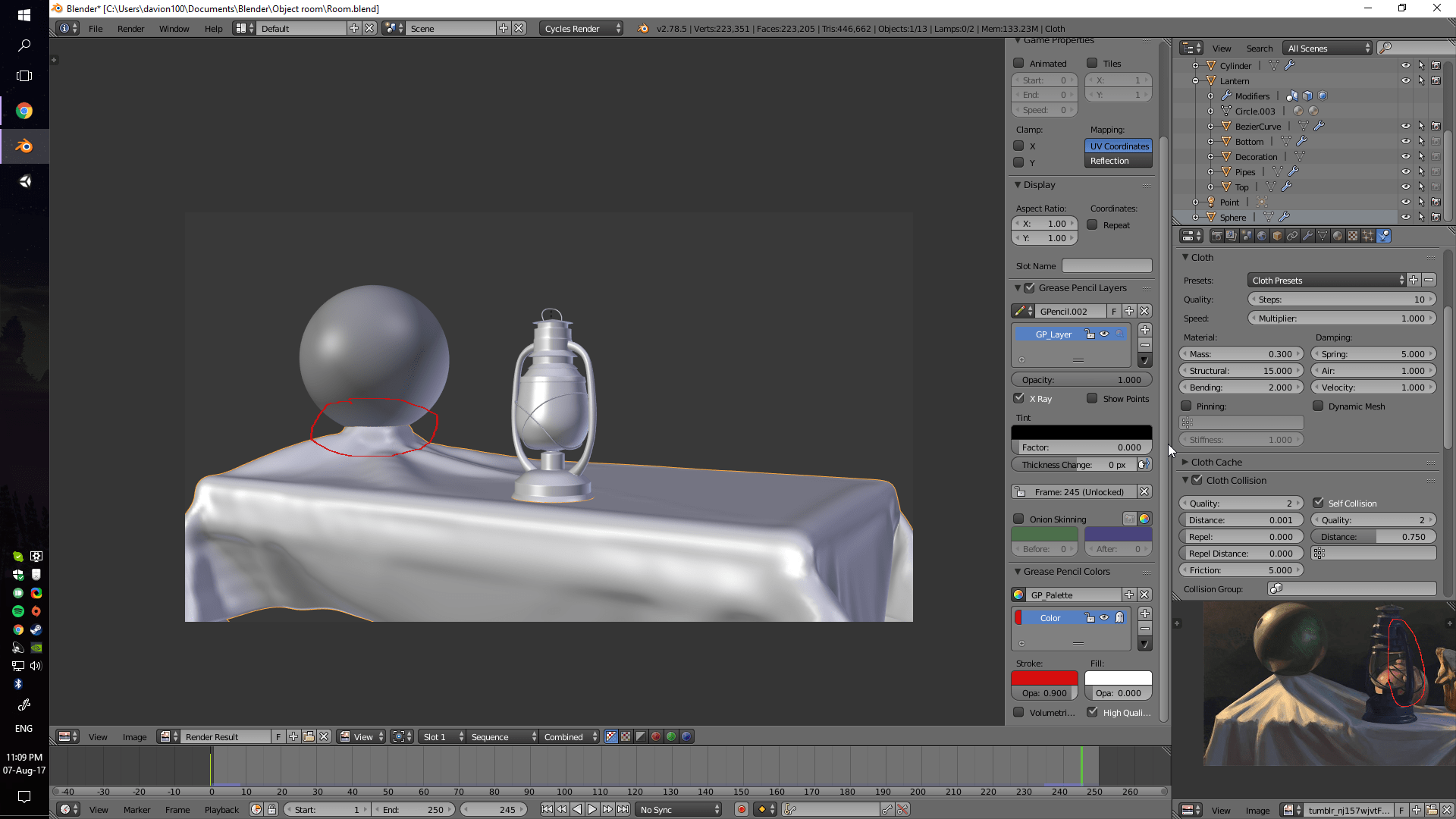Viewport: 1456px width, 819px height.
Task: Open the Render properties tab
Action: tap(1217, 236)
